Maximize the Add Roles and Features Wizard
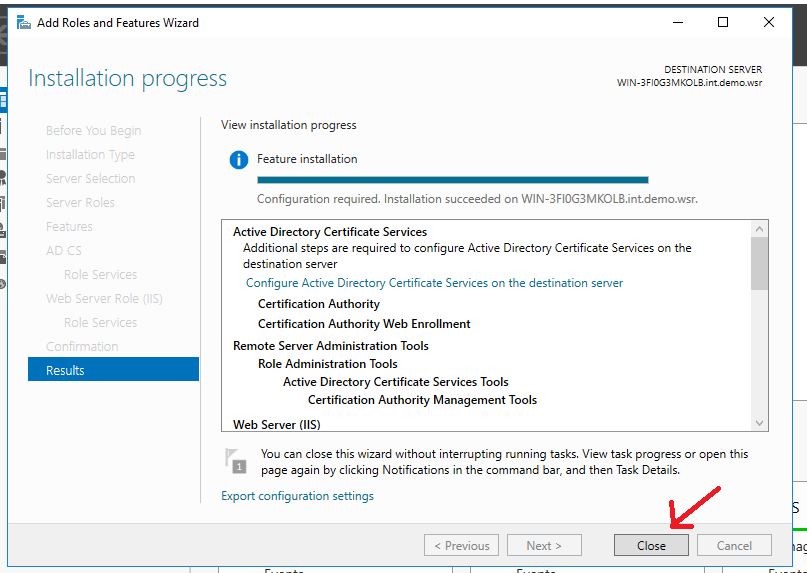 723,22
